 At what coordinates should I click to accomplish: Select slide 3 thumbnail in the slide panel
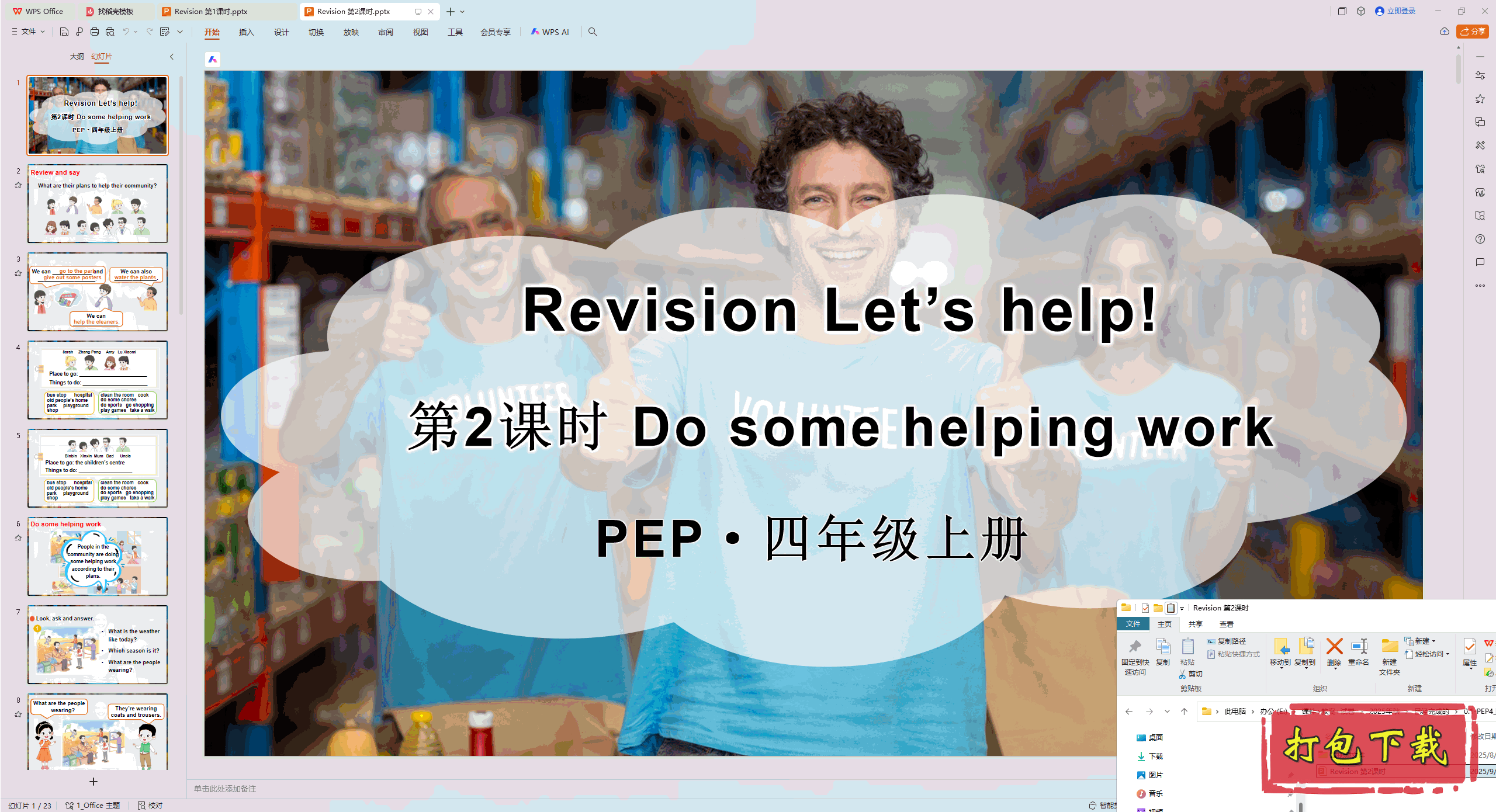pos(97,292)
